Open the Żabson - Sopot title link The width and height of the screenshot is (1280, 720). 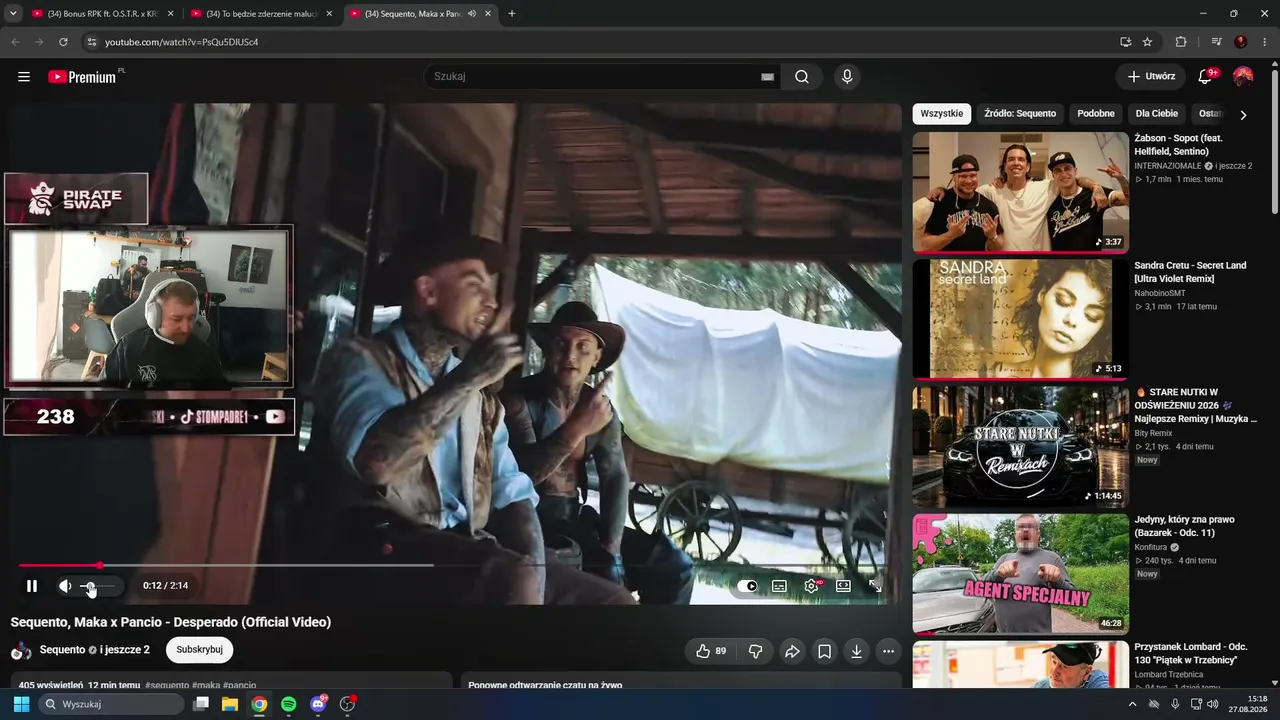coord(1178,144)
